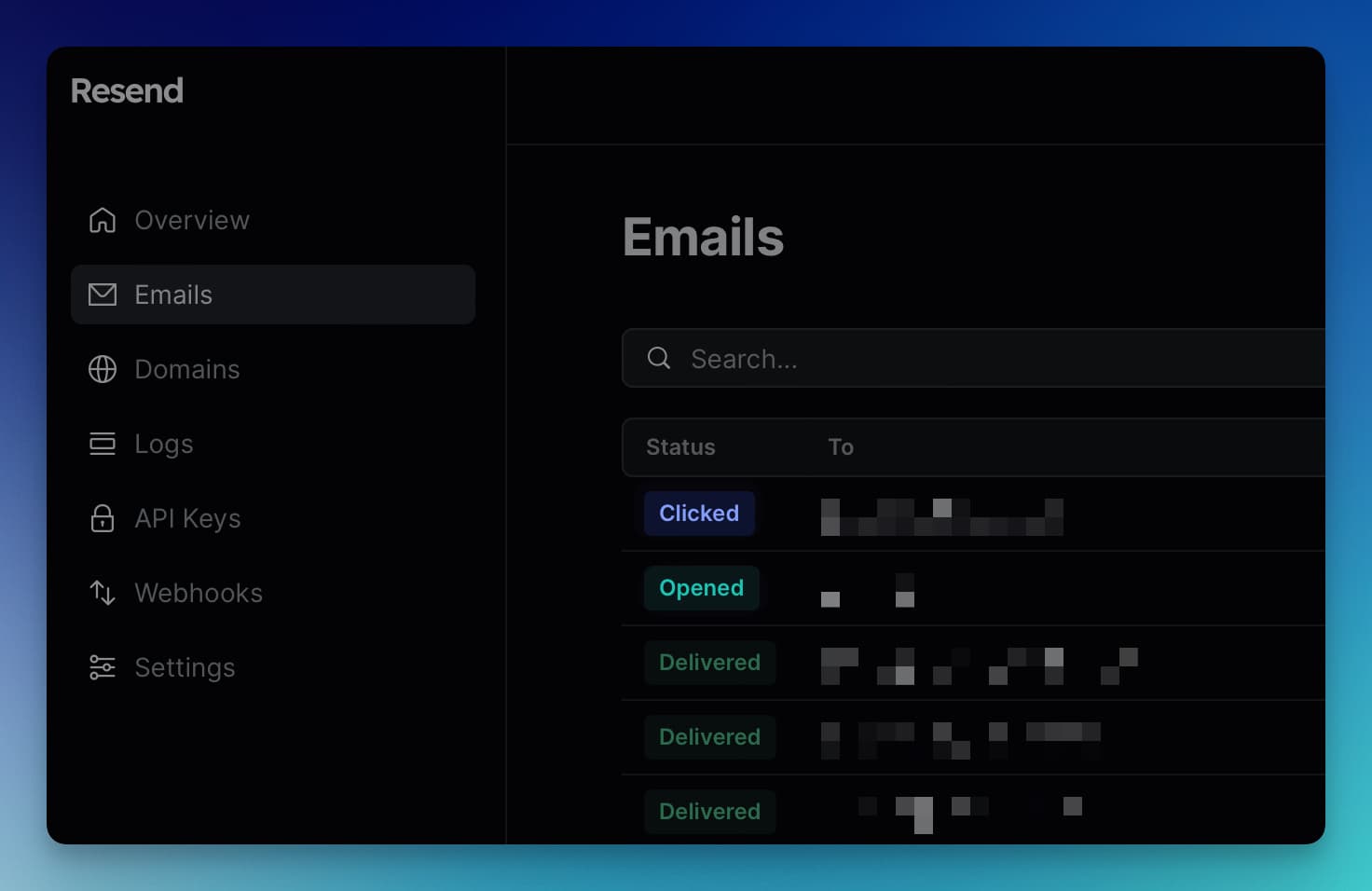Viewport: 1372px width, 891px height.
Task: Click the Resend logo
Action: (128, 90)
